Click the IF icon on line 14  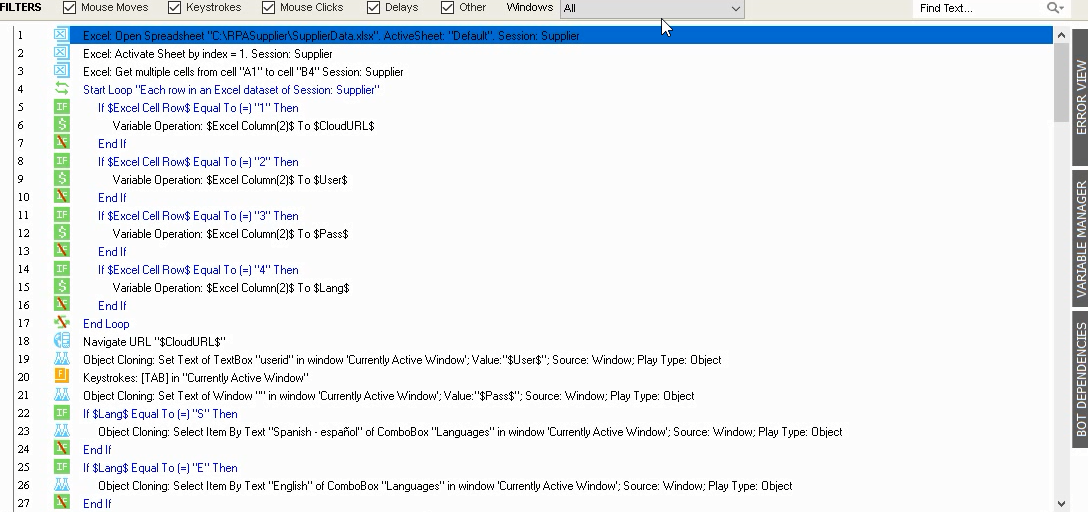pyautogui.click(x=61, y=269)
